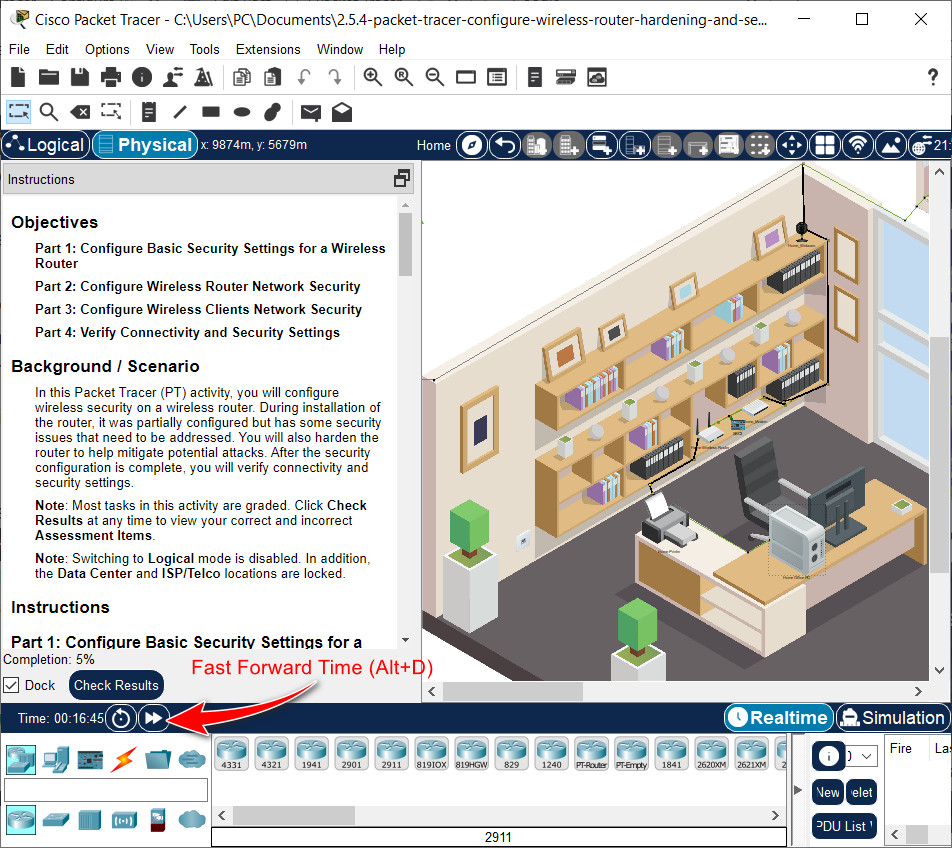Click the Zoom In toolbar icon
The image size is (952, 848).
coord(372,77)
